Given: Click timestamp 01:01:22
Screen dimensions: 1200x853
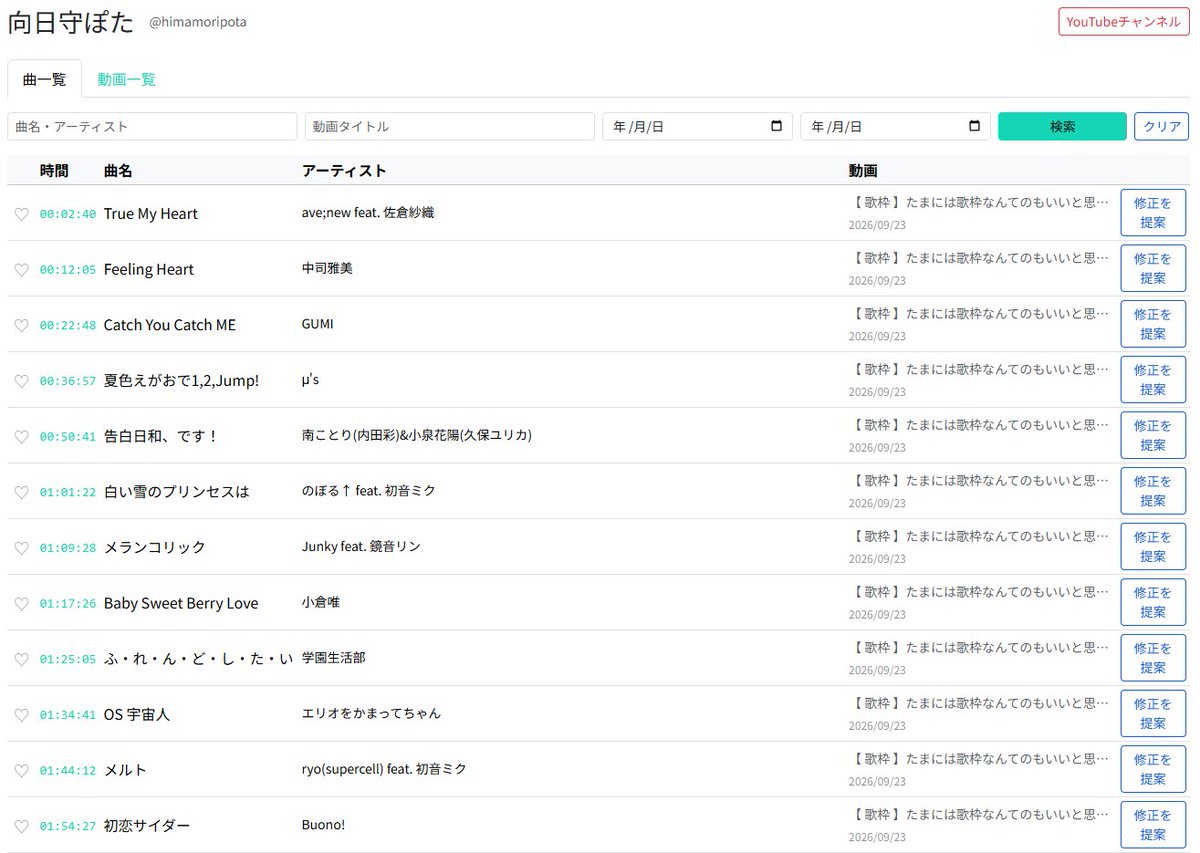Looking at the screenshot, I should pyautogui.click(x=68, y=492).
